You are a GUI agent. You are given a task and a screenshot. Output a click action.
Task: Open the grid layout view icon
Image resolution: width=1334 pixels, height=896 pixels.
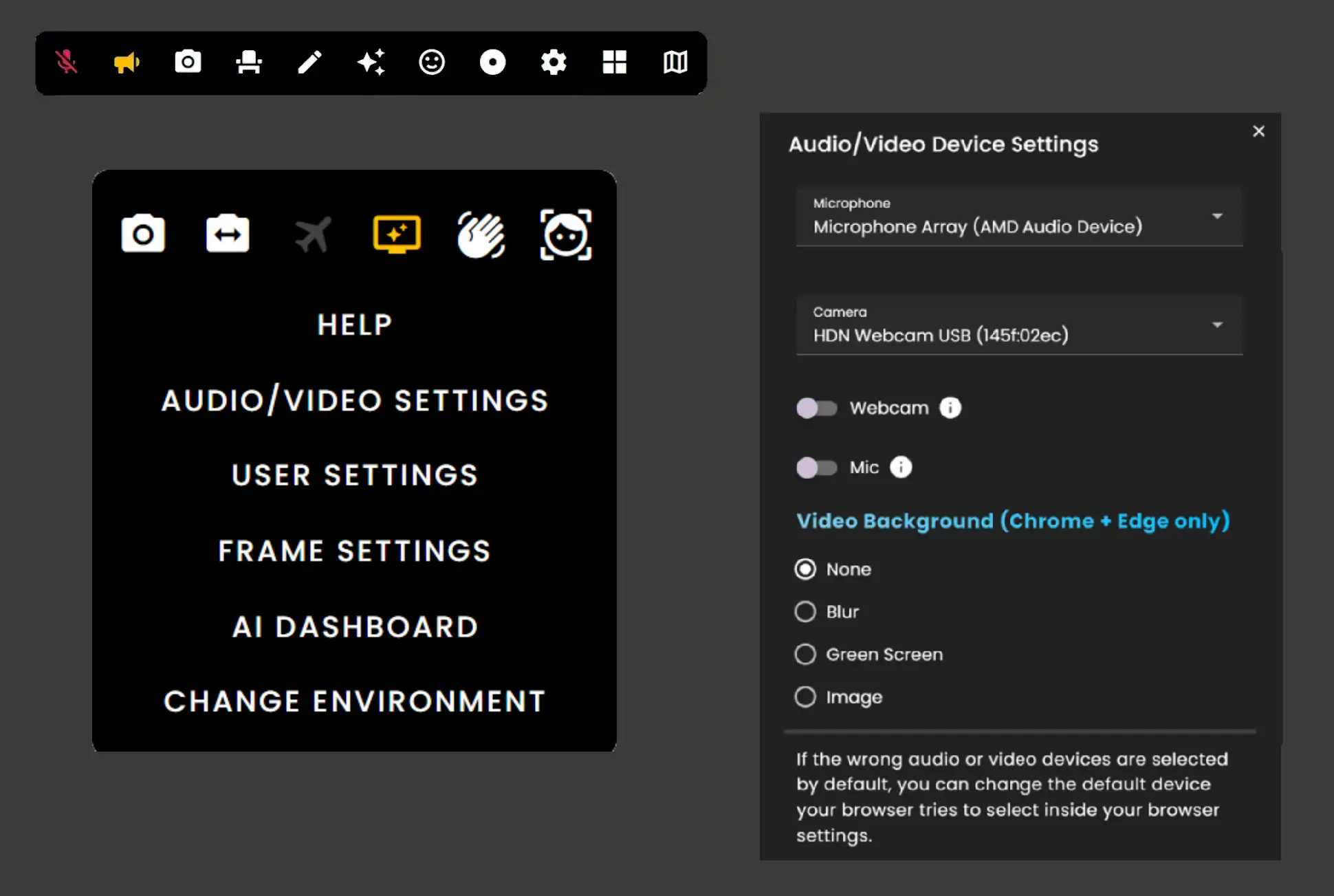coord(614,63)
